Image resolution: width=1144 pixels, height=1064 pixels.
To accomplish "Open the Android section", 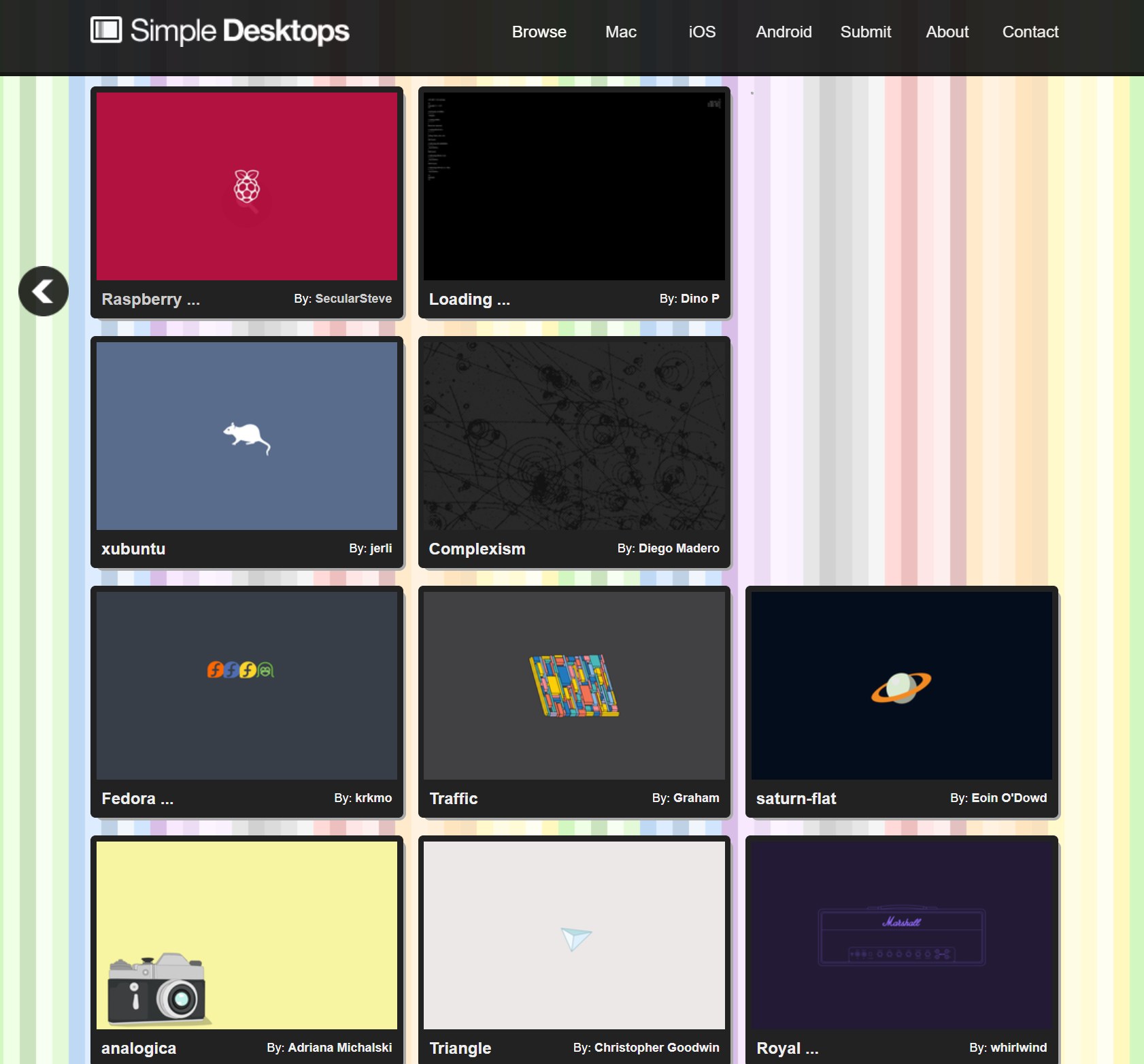I will 784,31.
